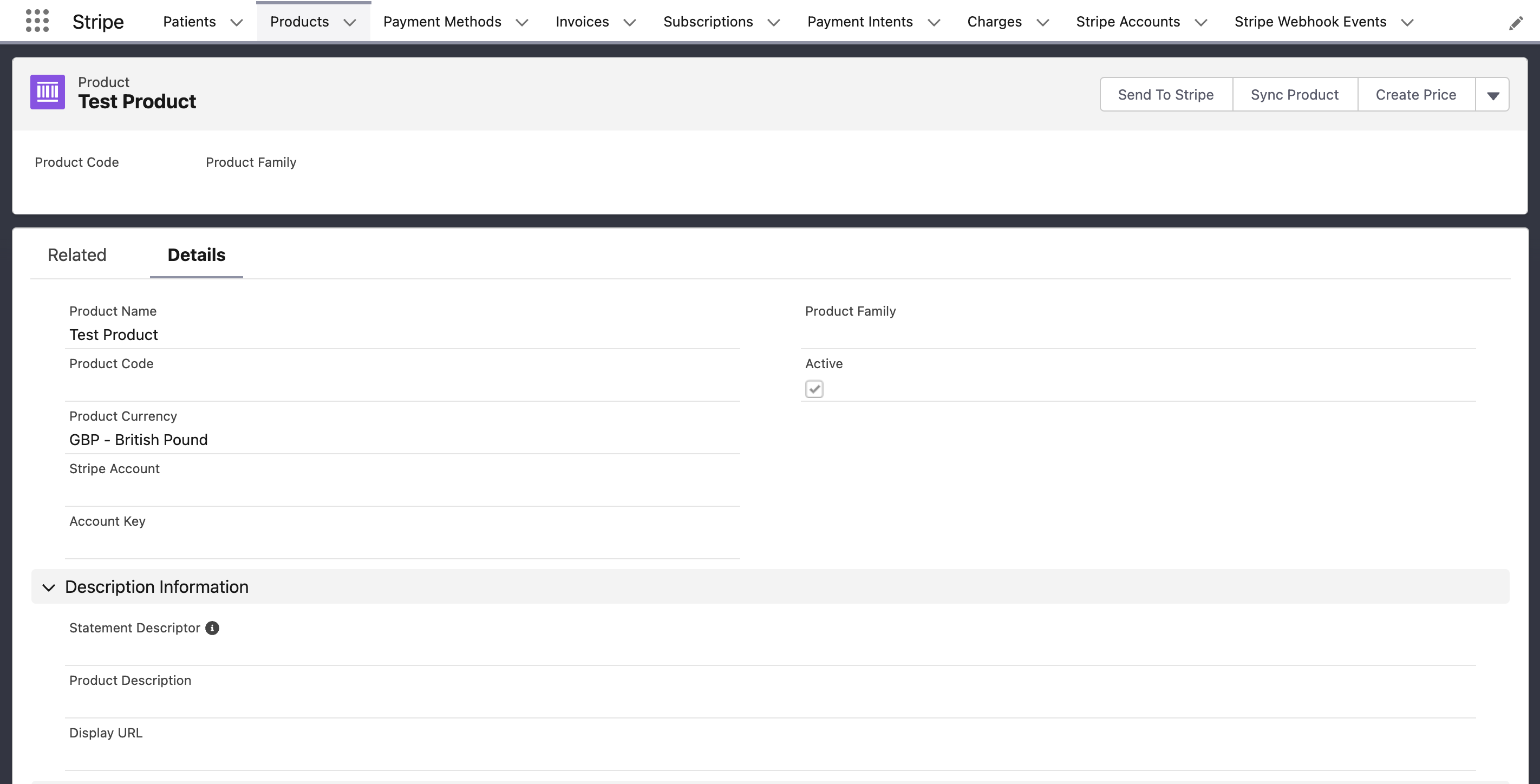Image resolution: width=1540 pixels, height=784 pixels.
Task: Click the Create Price button
Action: (x=1415, y=95)
